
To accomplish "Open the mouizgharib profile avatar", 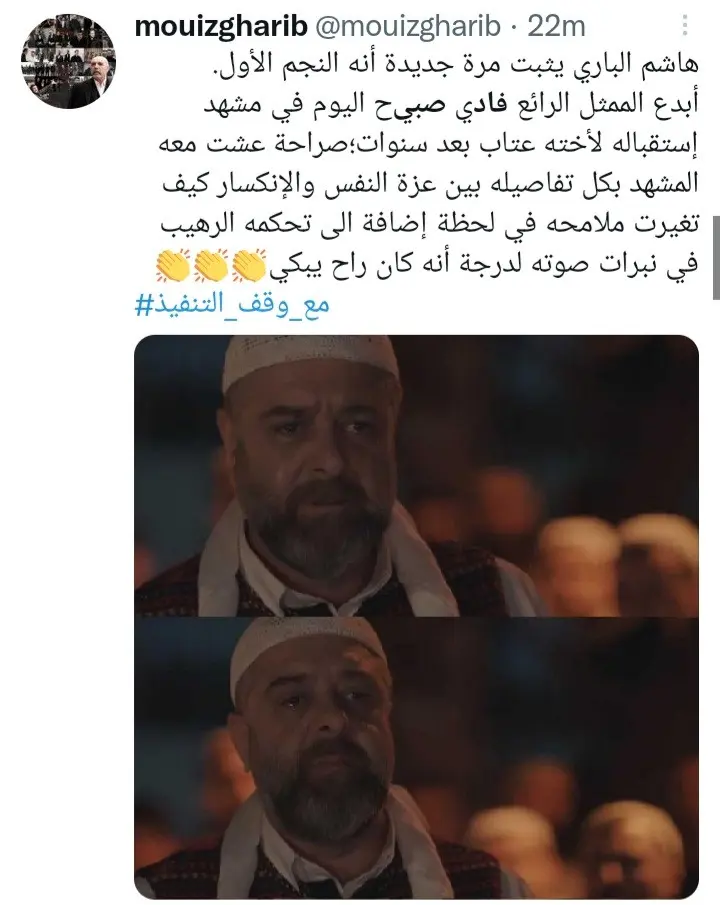I will click(68, 61).
